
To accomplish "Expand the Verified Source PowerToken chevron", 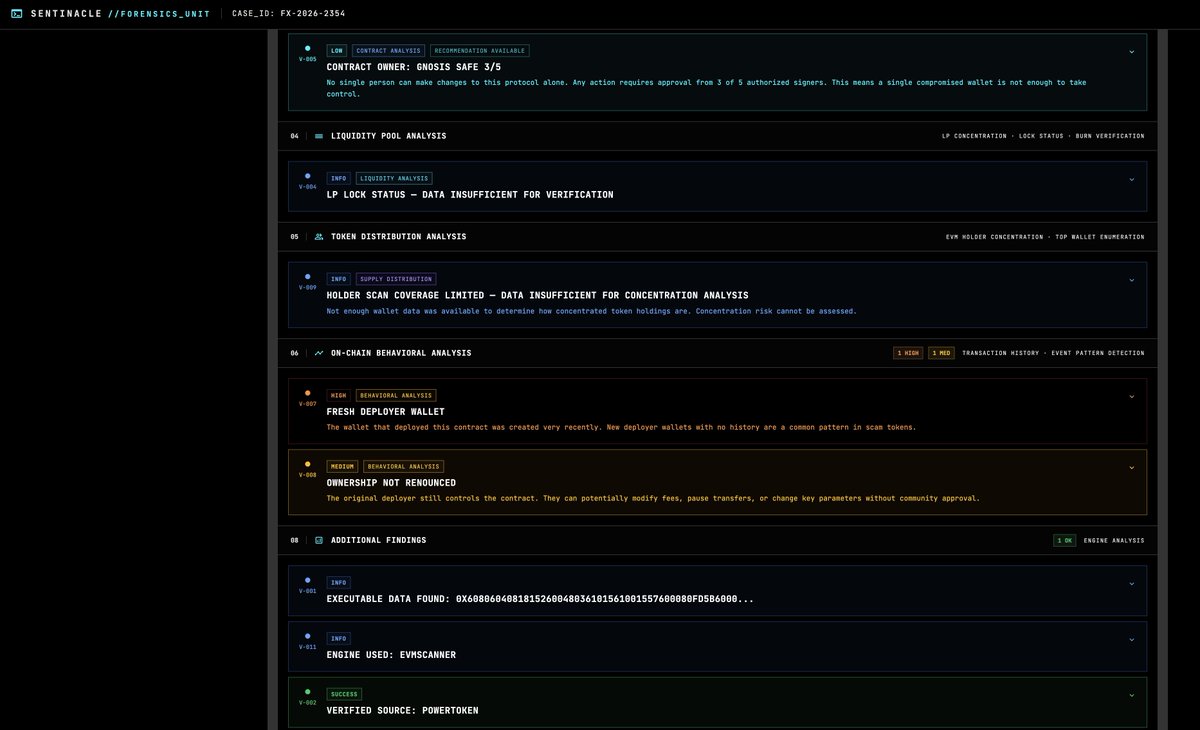I will (x=1132, y=696).
